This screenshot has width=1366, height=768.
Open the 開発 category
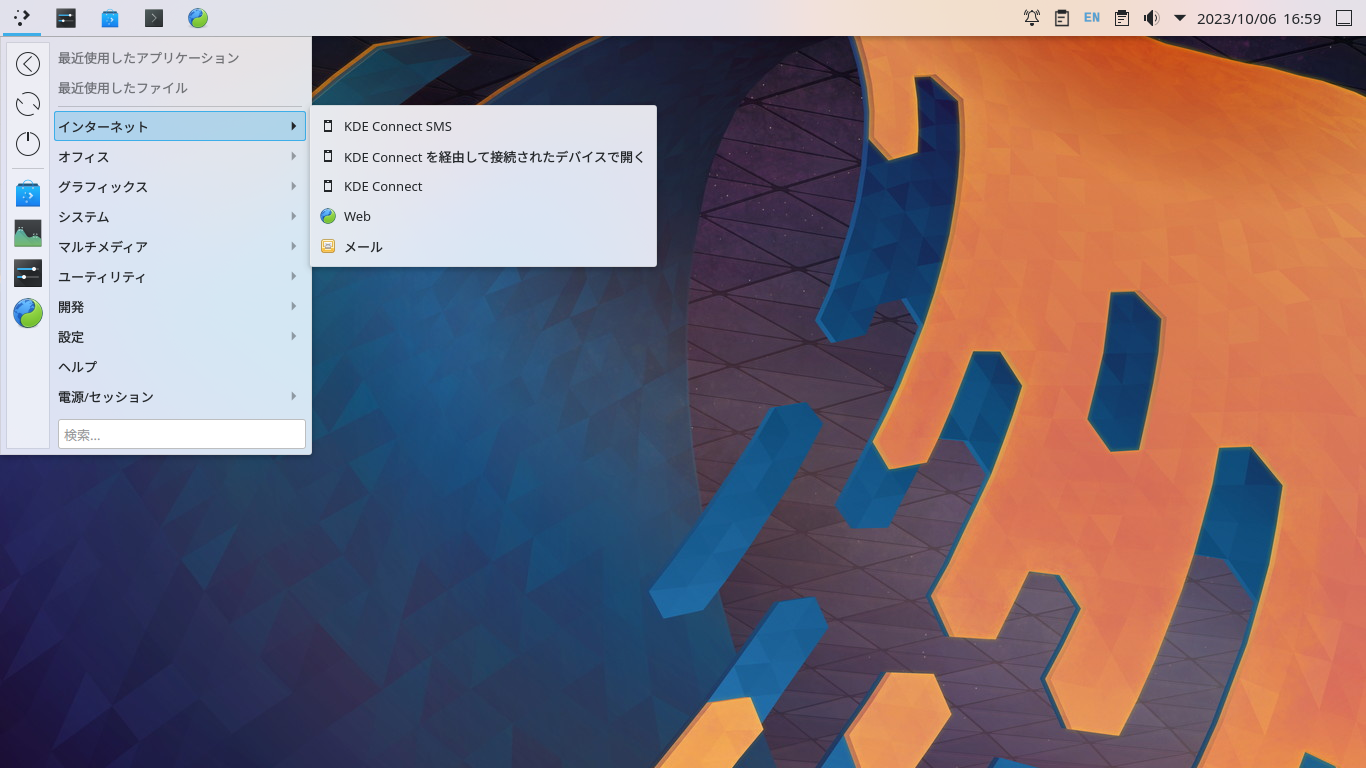180,306
